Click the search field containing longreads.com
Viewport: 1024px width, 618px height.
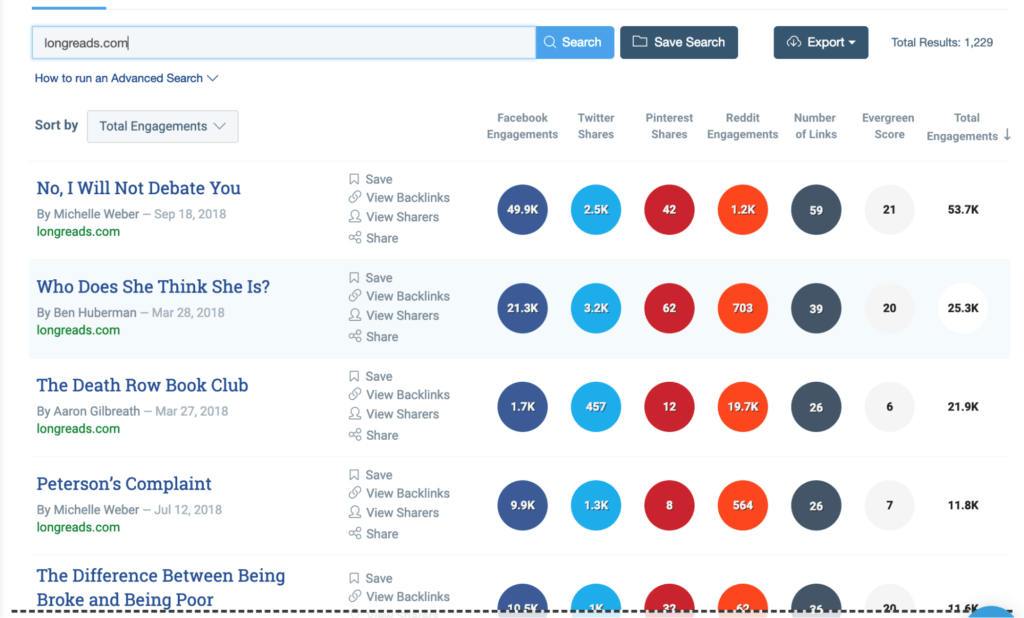284,43
